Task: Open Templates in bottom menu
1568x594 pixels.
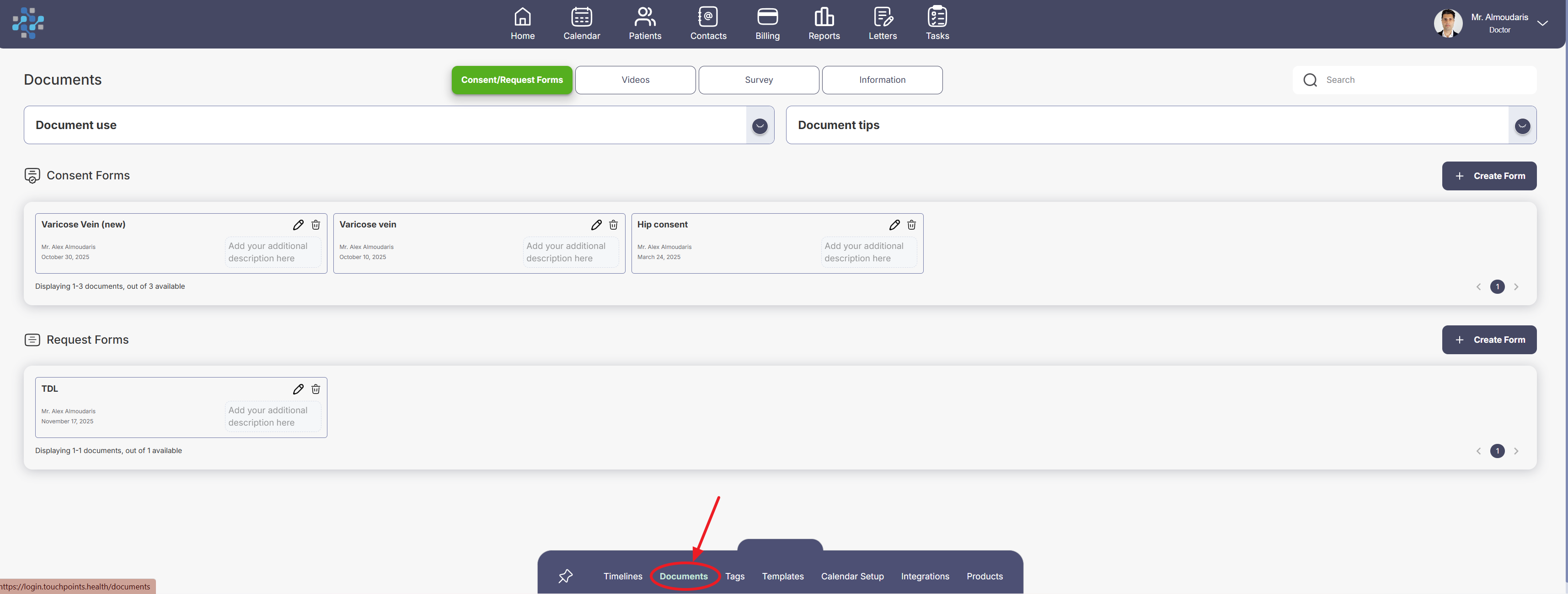Action: click(782, 576)
